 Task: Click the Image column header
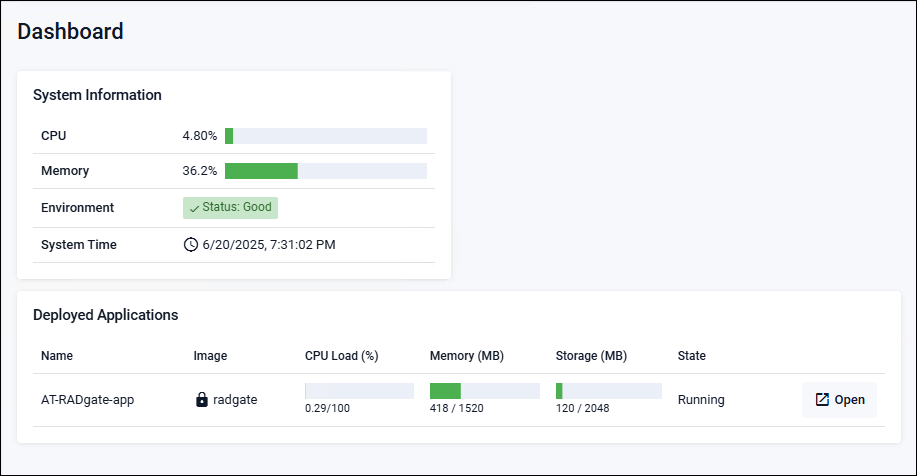[210, 355]
